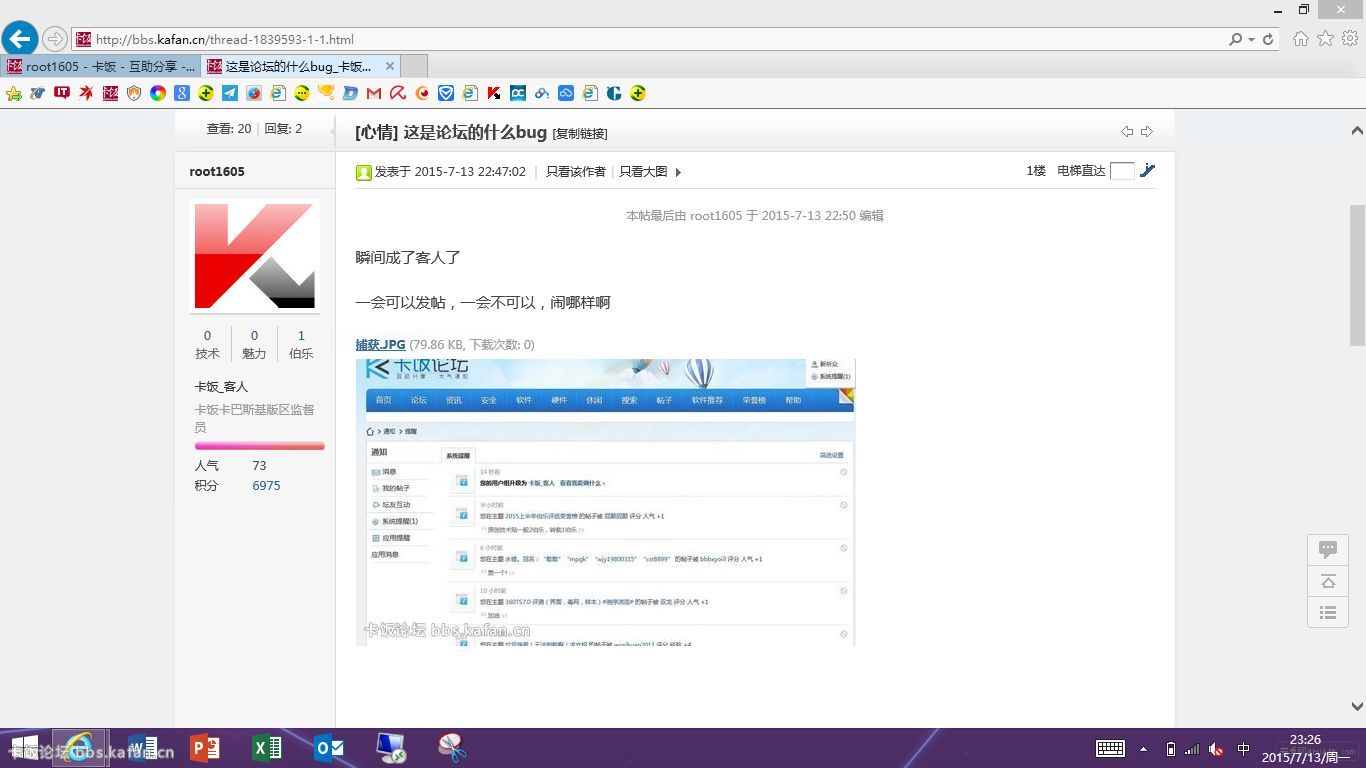The width and height of the screenshot is (1366, 768).
Task: Close the '这是论坛的什么bug' tab
Action: [x=390, y=66]
